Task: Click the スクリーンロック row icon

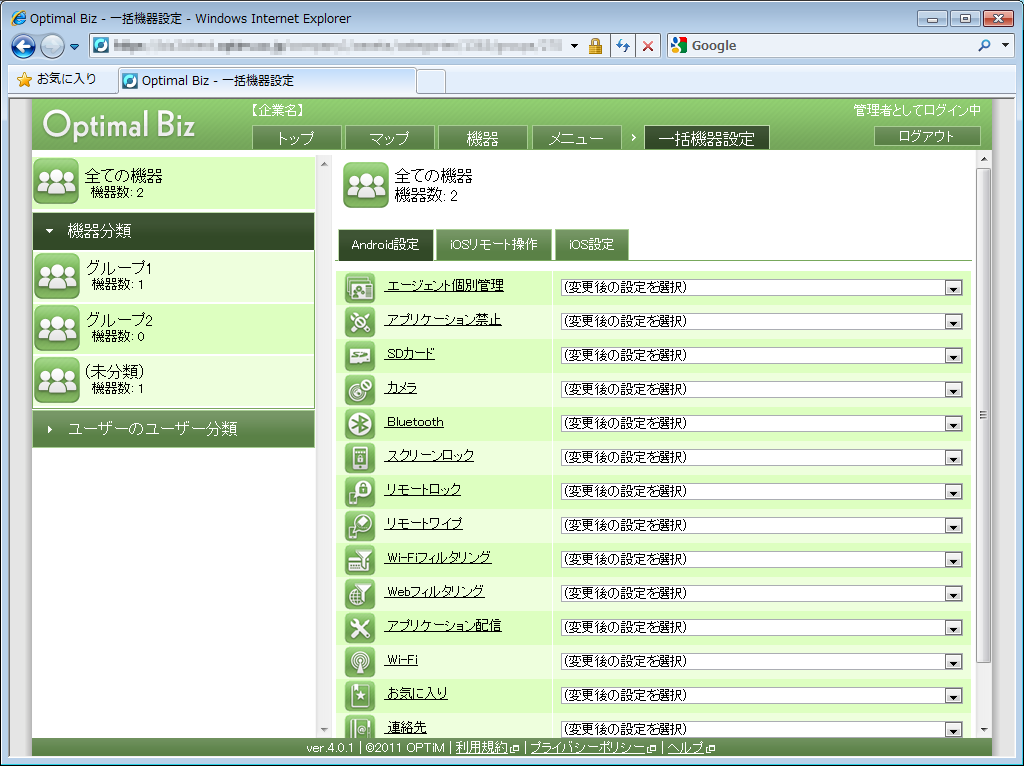Action: 360,458
